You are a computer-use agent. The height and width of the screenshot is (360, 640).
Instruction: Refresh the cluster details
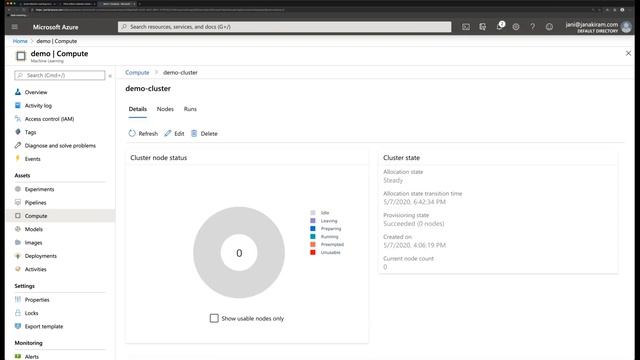click(x=143, y=133)
